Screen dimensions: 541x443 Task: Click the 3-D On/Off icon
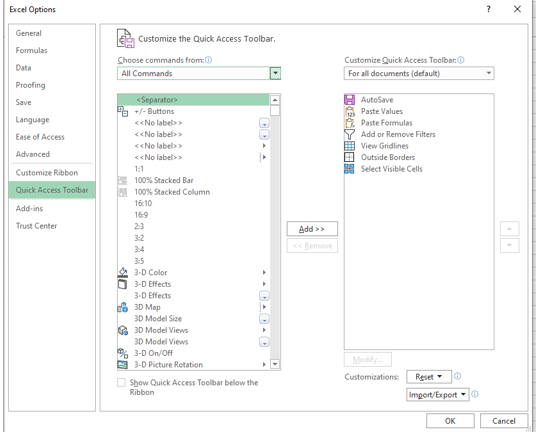tap(123, 353)
